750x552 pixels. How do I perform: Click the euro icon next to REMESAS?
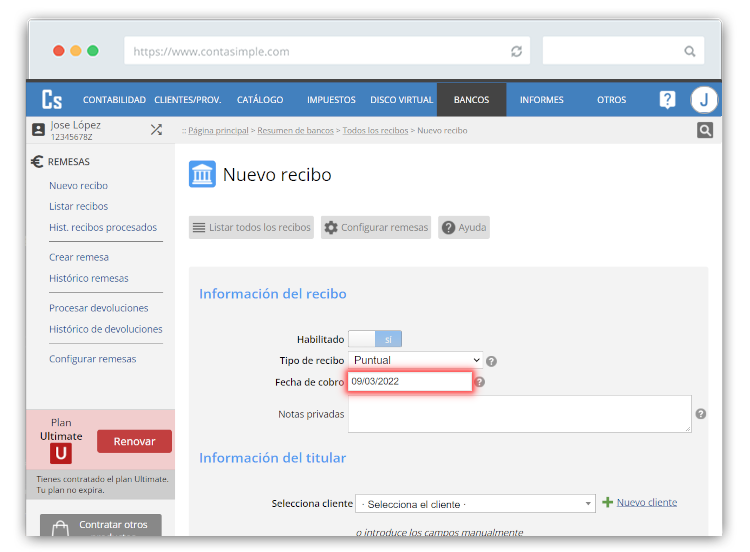pos(37,162)
